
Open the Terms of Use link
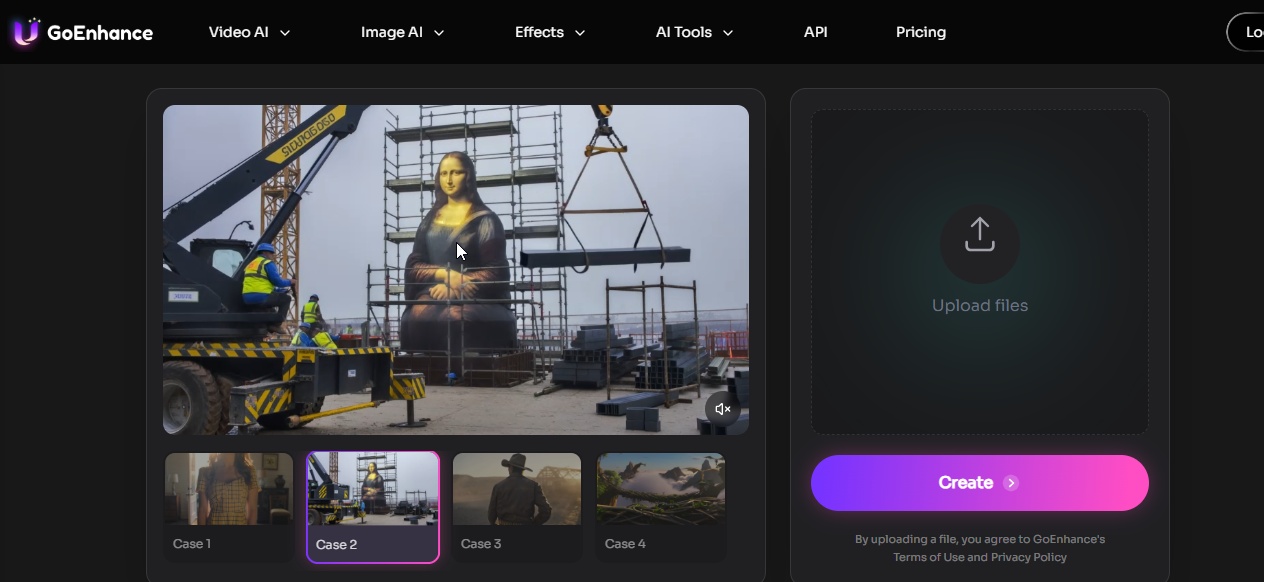(x=929, y=557)
